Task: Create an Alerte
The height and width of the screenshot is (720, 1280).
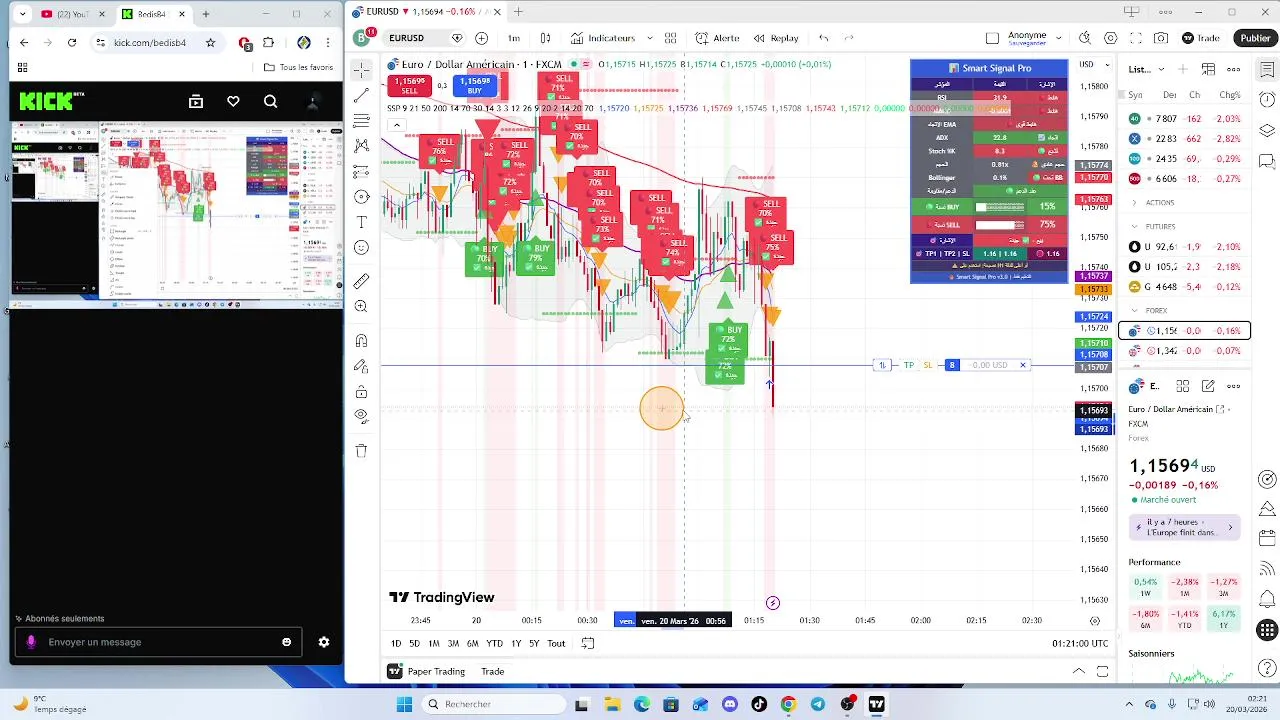Action: click(717, 38)
